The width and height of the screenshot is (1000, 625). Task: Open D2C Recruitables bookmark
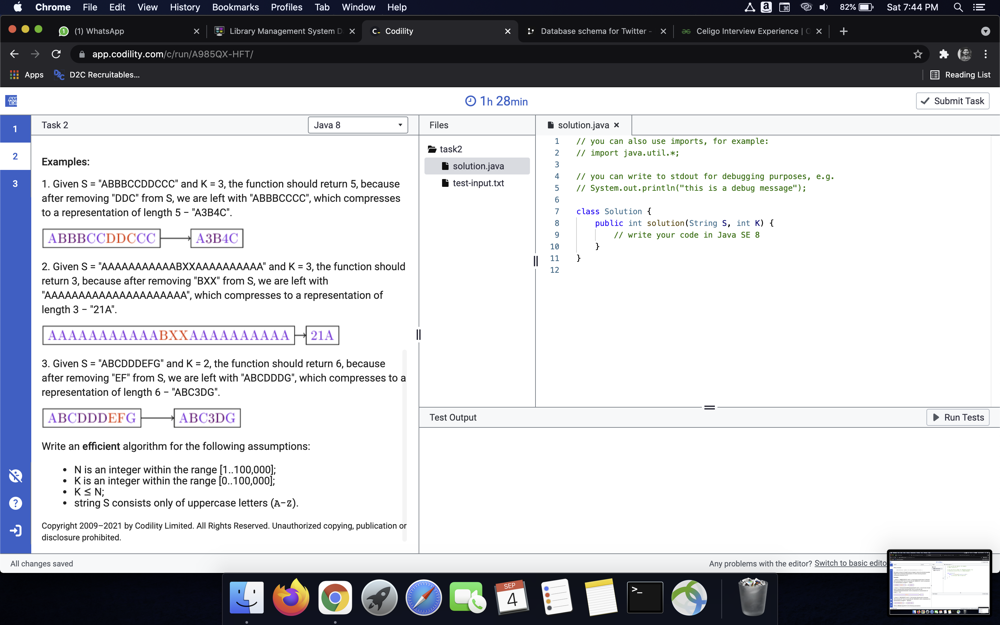coord(96,75)
